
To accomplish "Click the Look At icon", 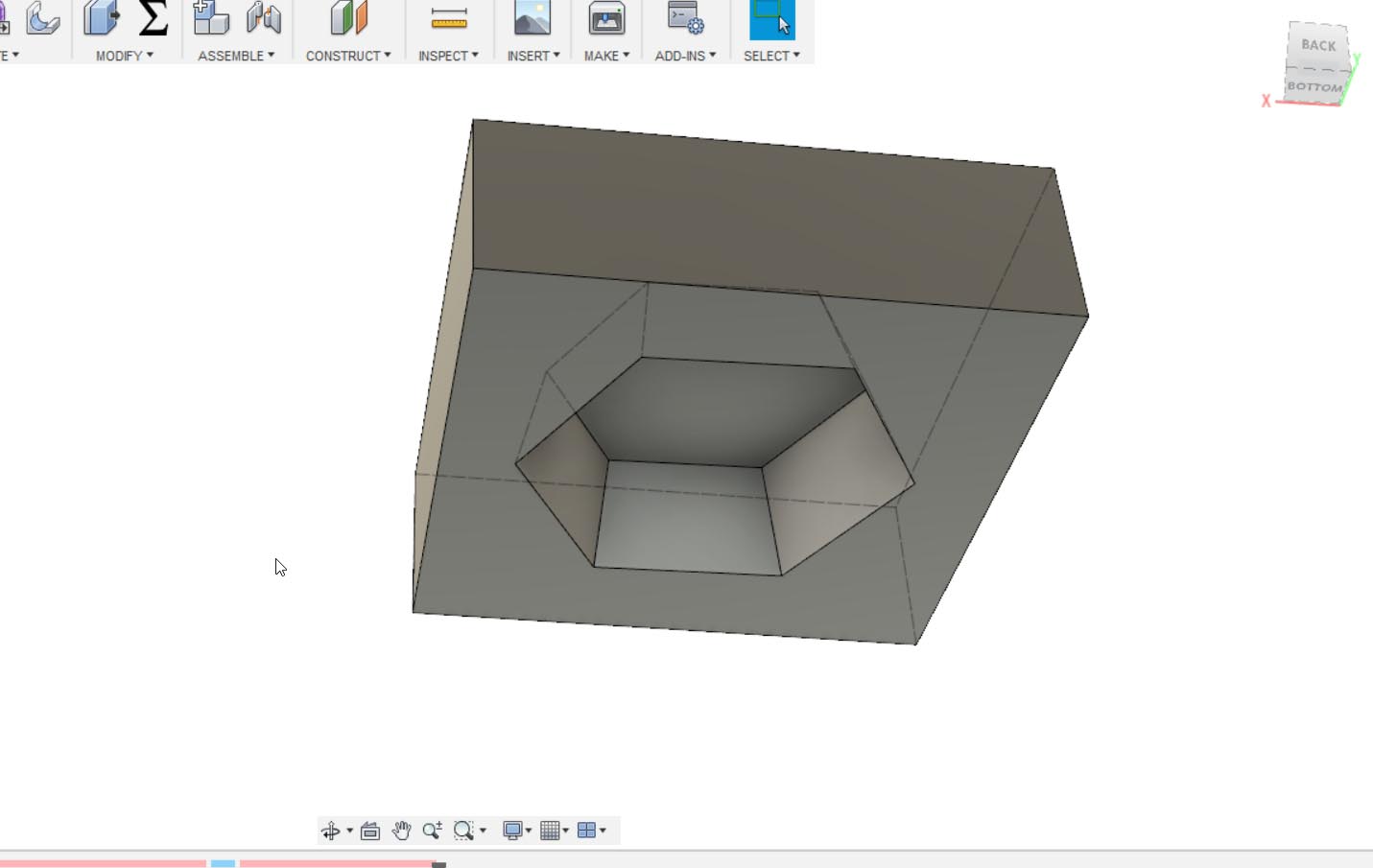I will (x=370, y=831).
